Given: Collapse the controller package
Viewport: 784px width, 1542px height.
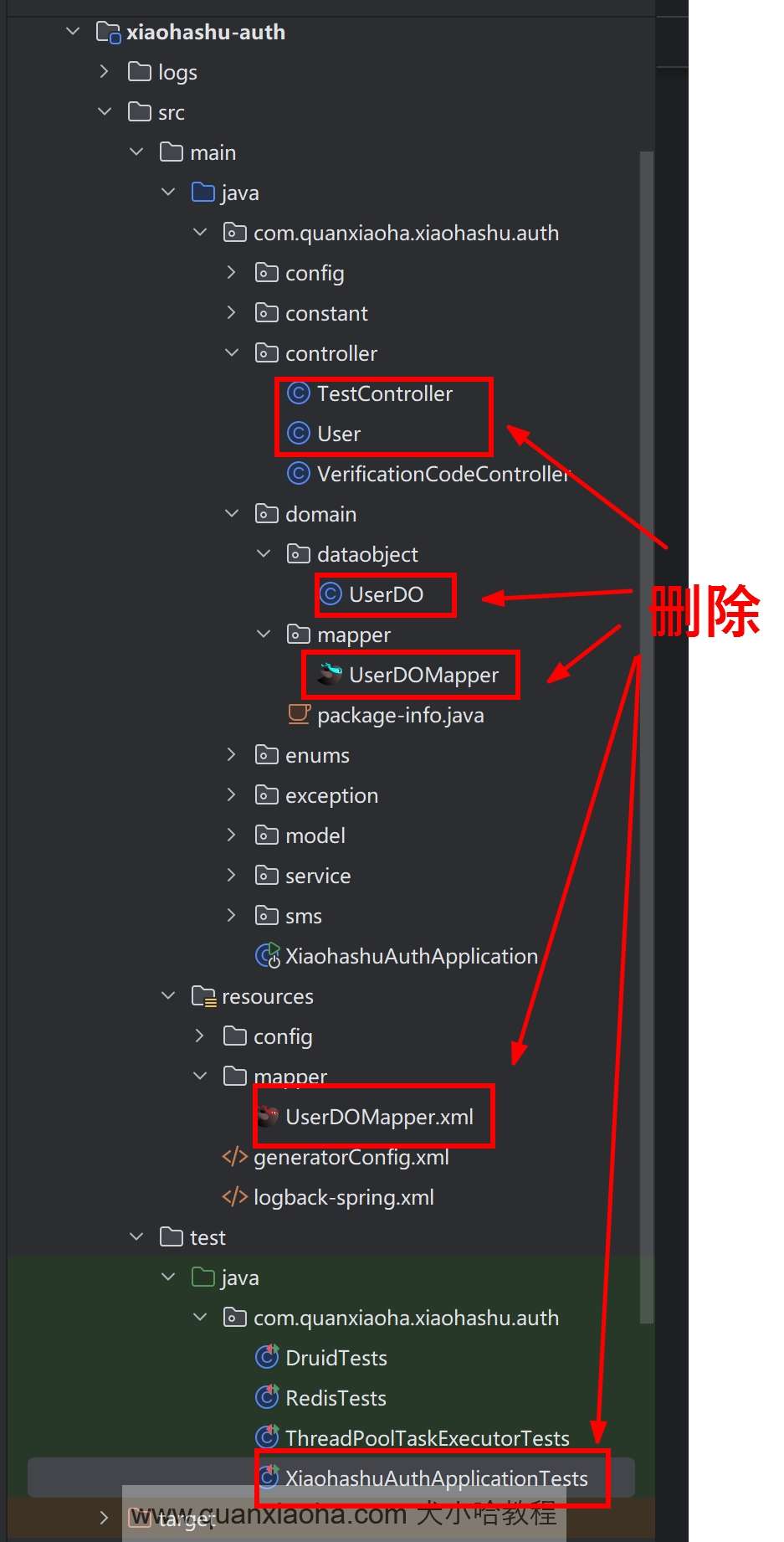Looking at the screenshot, I should (x=232, y=353).
